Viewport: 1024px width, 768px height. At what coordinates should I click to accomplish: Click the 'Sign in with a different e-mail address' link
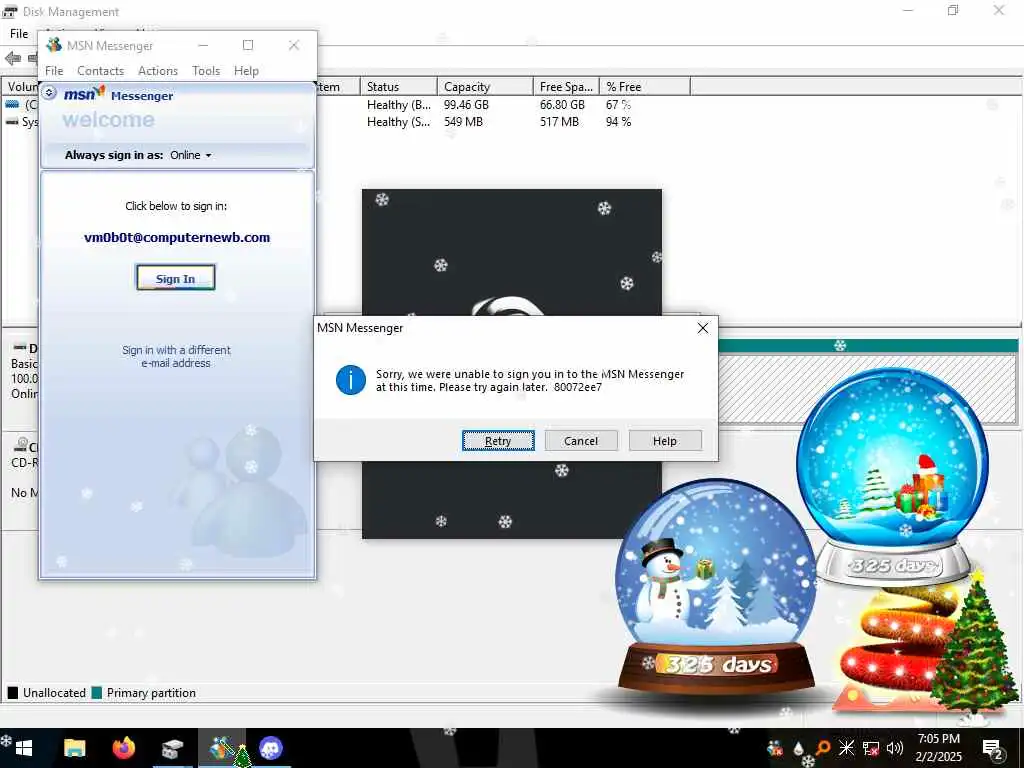pyautogui.click(x=176, y=357)
